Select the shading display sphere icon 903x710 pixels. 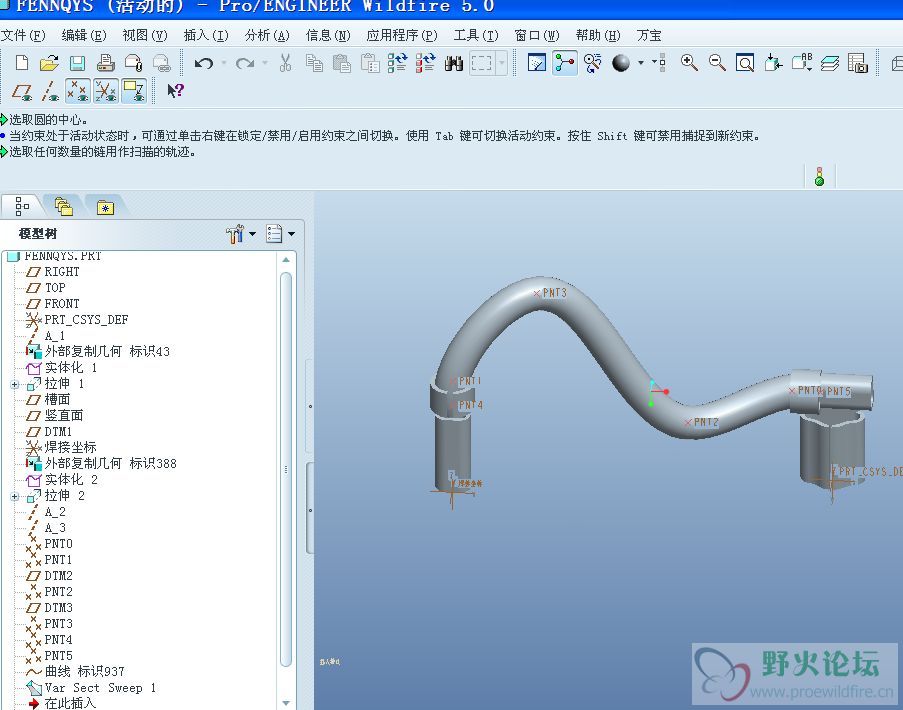point(621,63)
